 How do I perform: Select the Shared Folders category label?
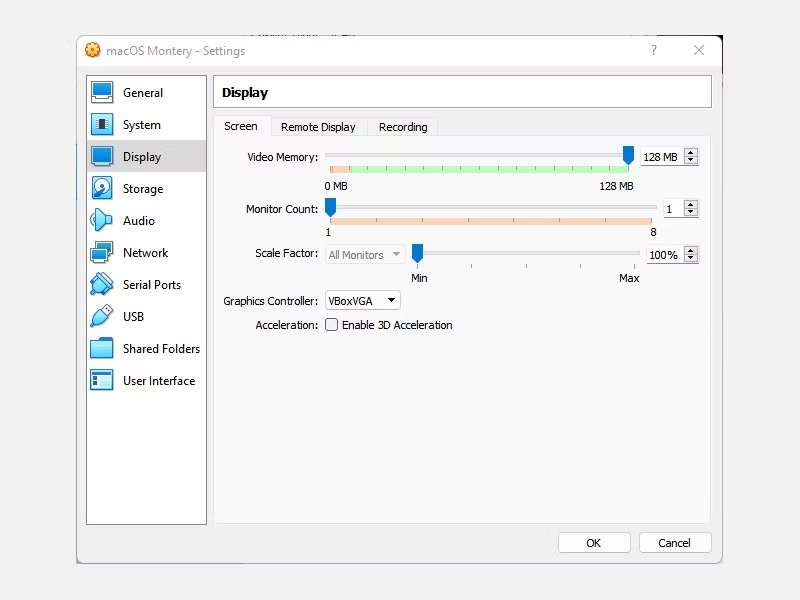pos(161,349)
